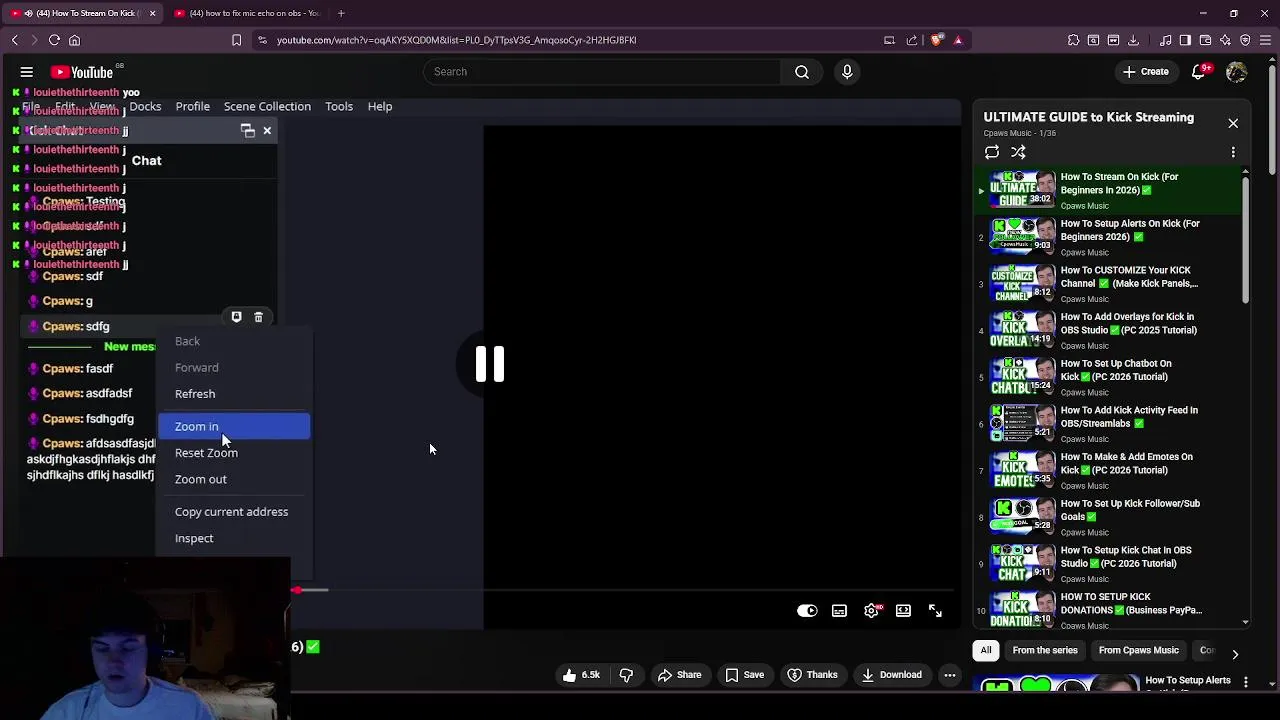
Task: Toggle subtitles/captions in player
Action: [839, 611]
